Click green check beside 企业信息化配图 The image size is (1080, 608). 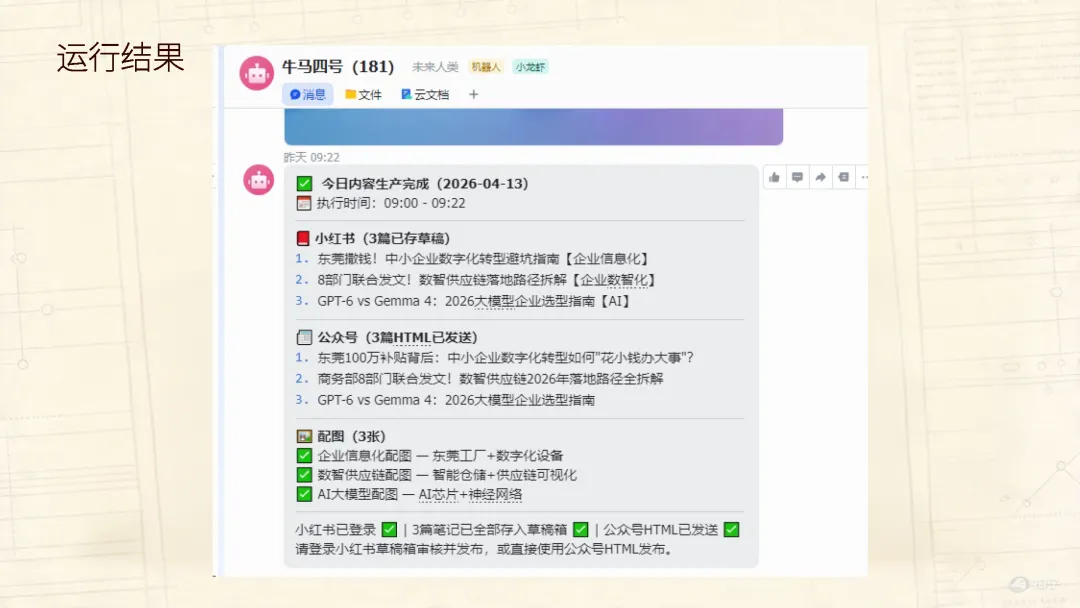click(x=304, y=456)
